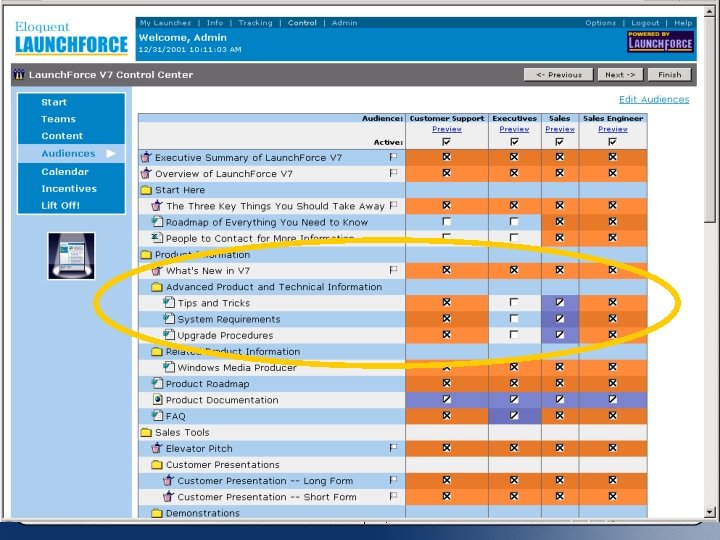
Task: Check Upgrade Procedures for Executives
Action: click(x=514, y=335)
